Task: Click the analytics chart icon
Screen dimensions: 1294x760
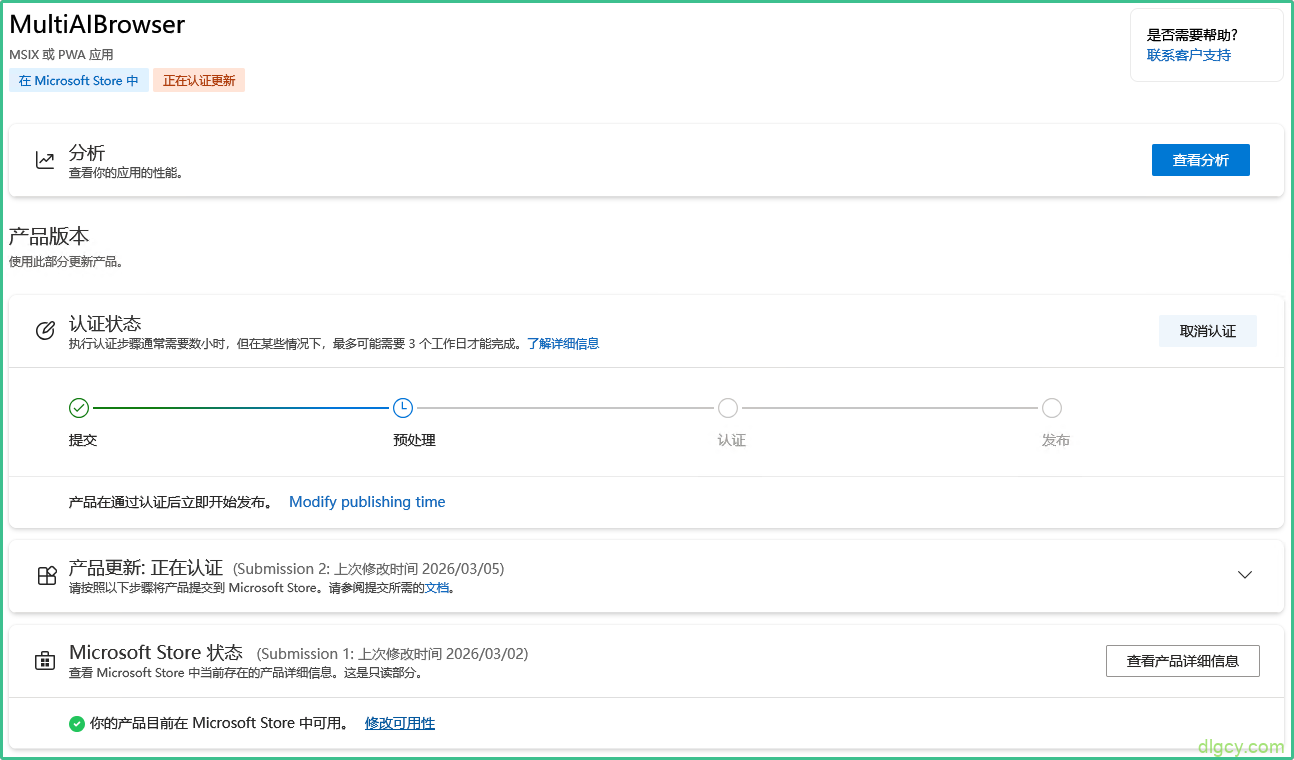Action: (x=45, y=160)
